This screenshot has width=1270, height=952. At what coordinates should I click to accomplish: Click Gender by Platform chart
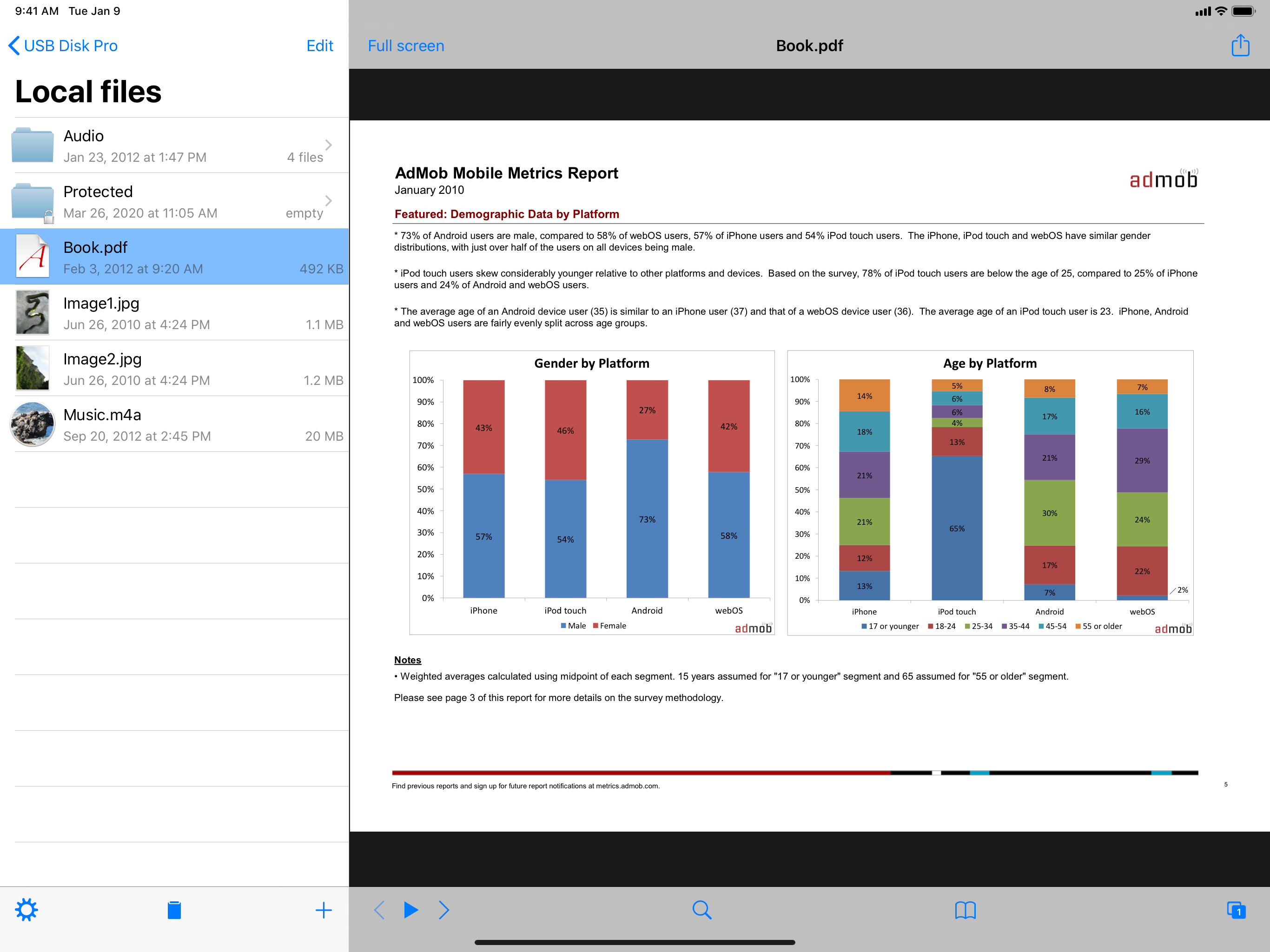click(x=591, y=493)
